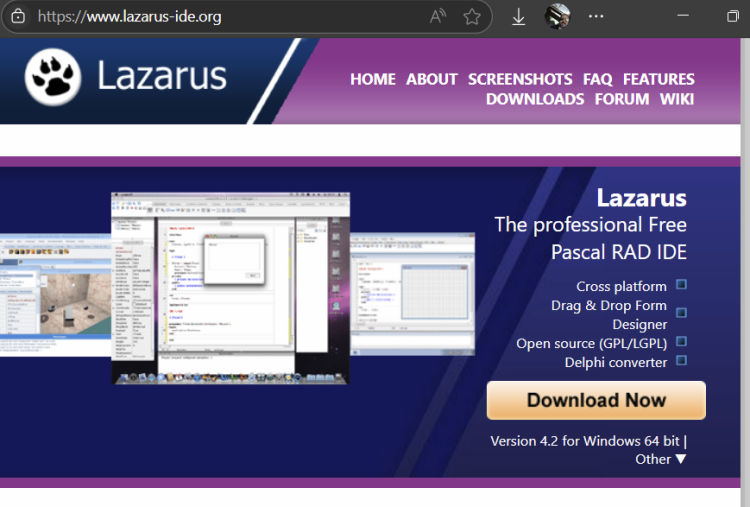Viewport: 750px width, 507px height.
Task: Open the site information padlock icon
Action: pyautogui.click(x=18, y=16)
